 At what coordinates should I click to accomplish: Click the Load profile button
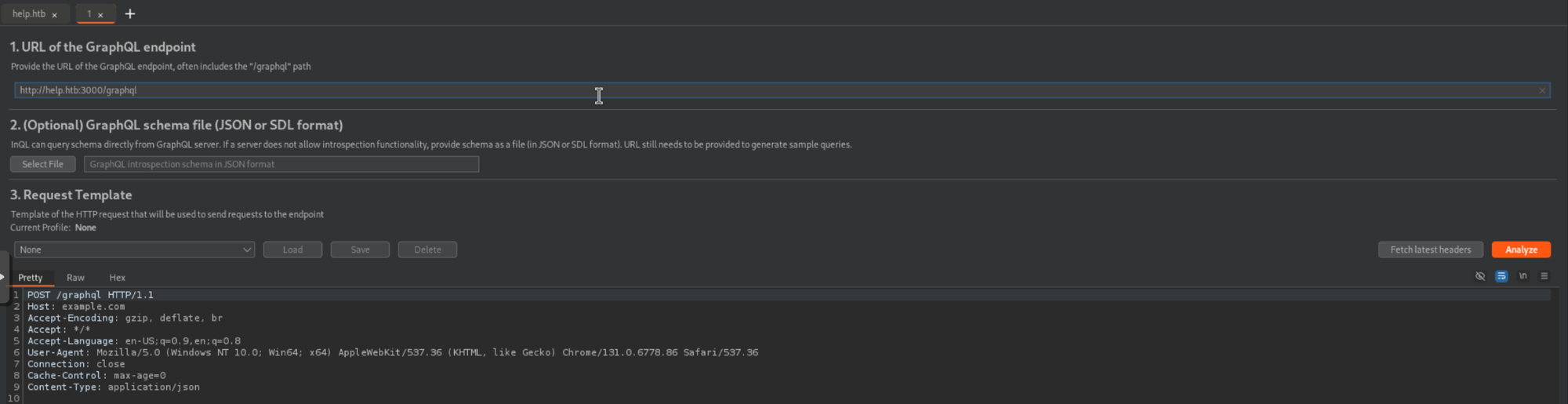[292, 249]
